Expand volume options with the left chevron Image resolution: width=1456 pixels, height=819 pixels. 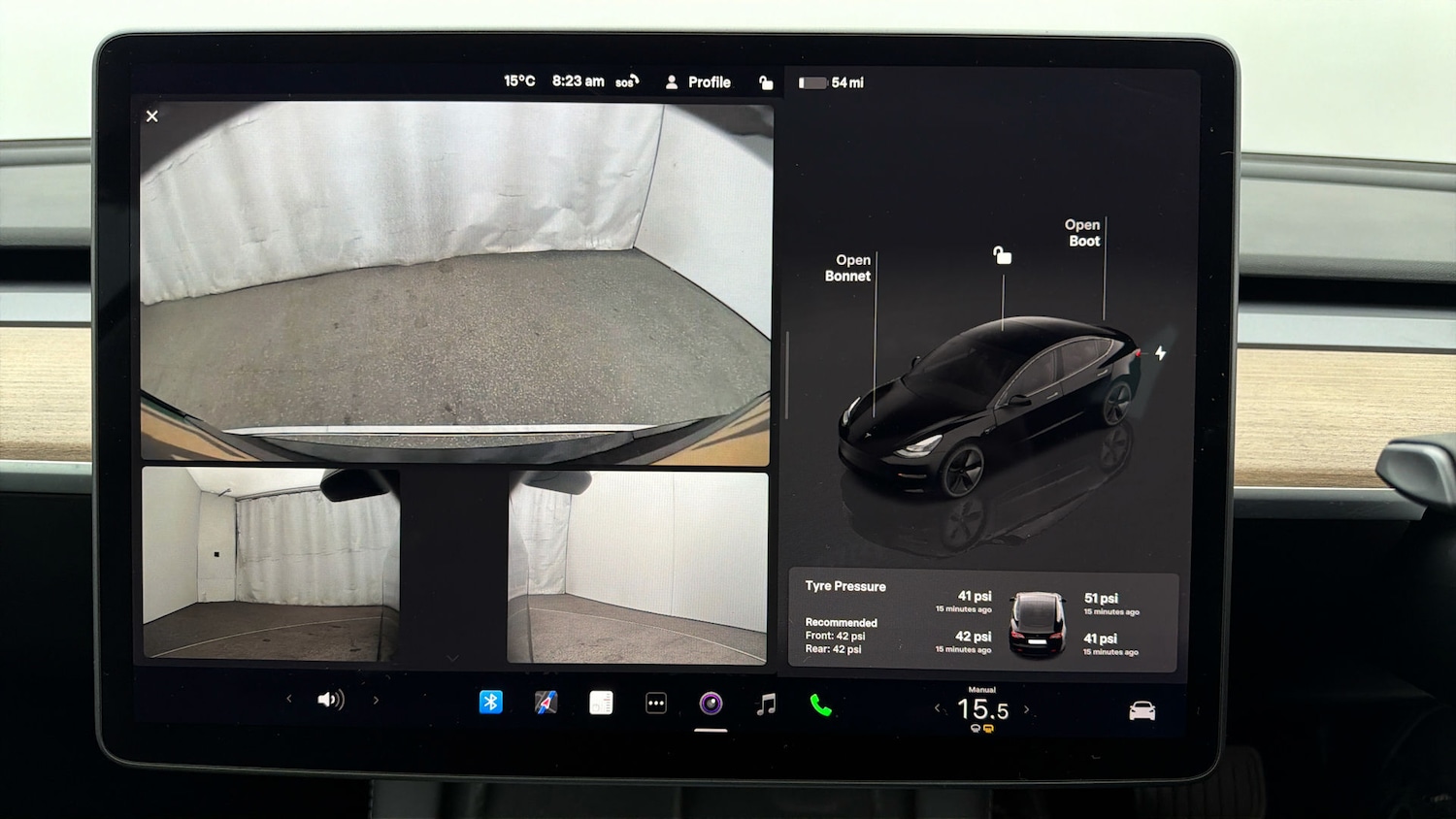(288, 700)
